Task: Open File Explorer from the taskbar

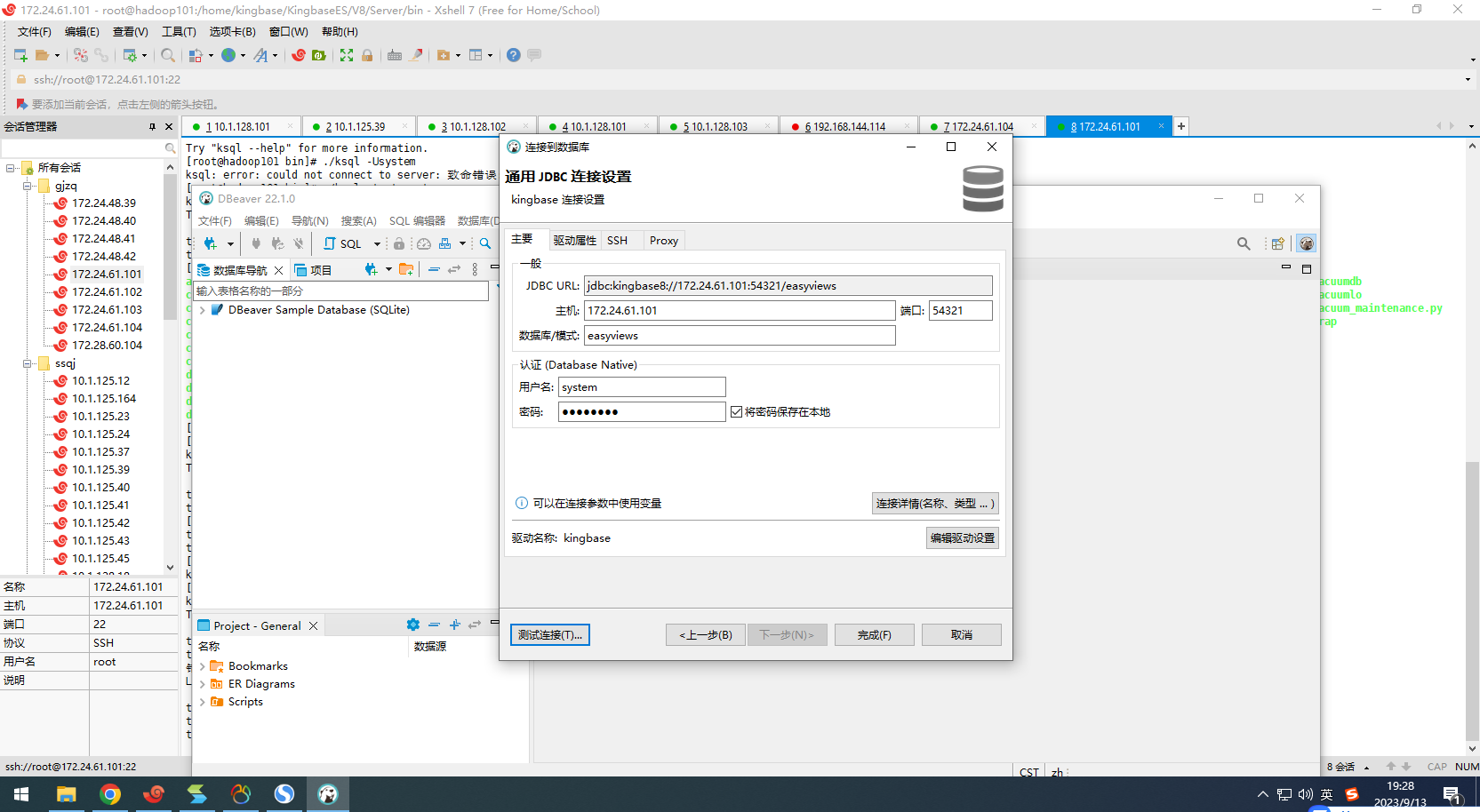Action: [67, 794]
